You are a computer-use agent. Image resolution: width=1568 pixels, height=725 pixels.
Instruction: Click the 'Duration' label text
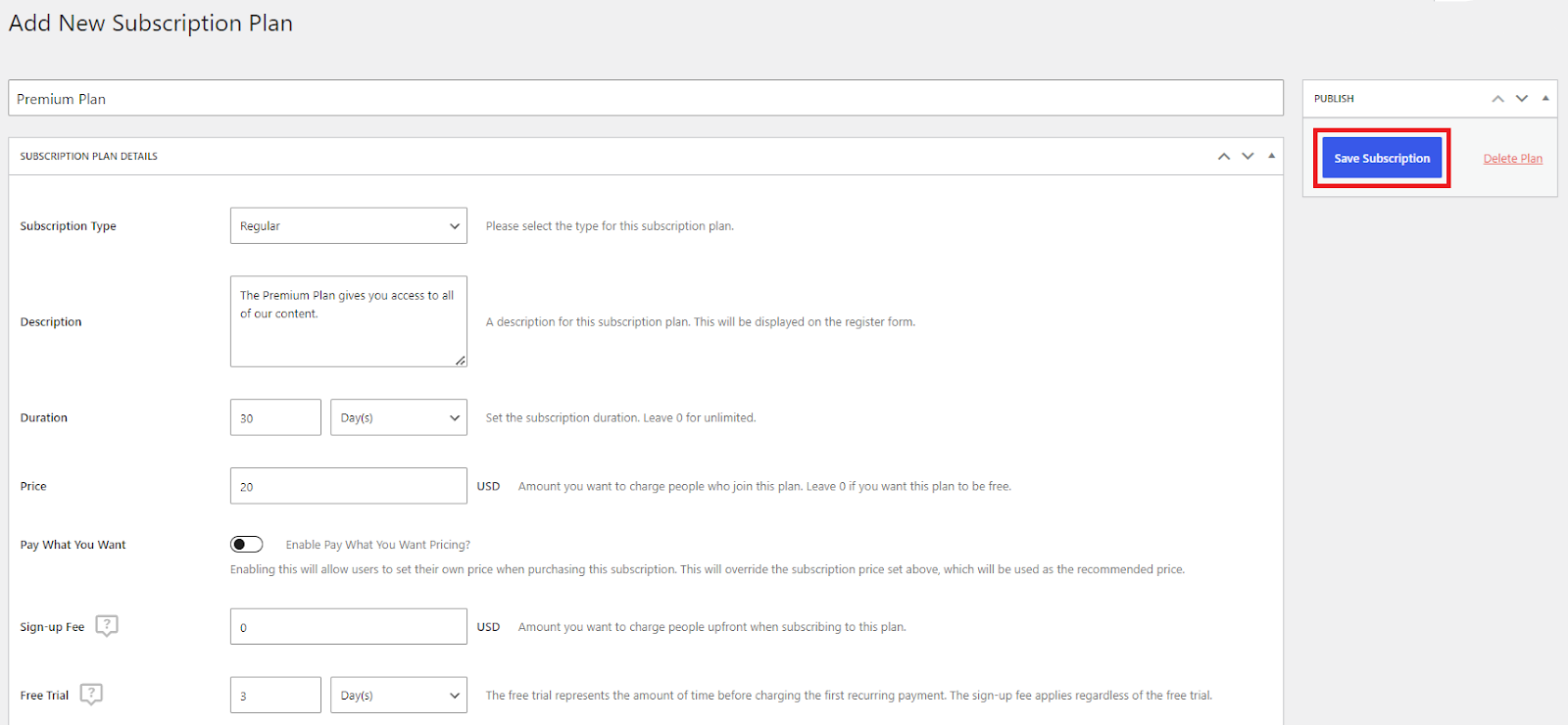(44, 417)
